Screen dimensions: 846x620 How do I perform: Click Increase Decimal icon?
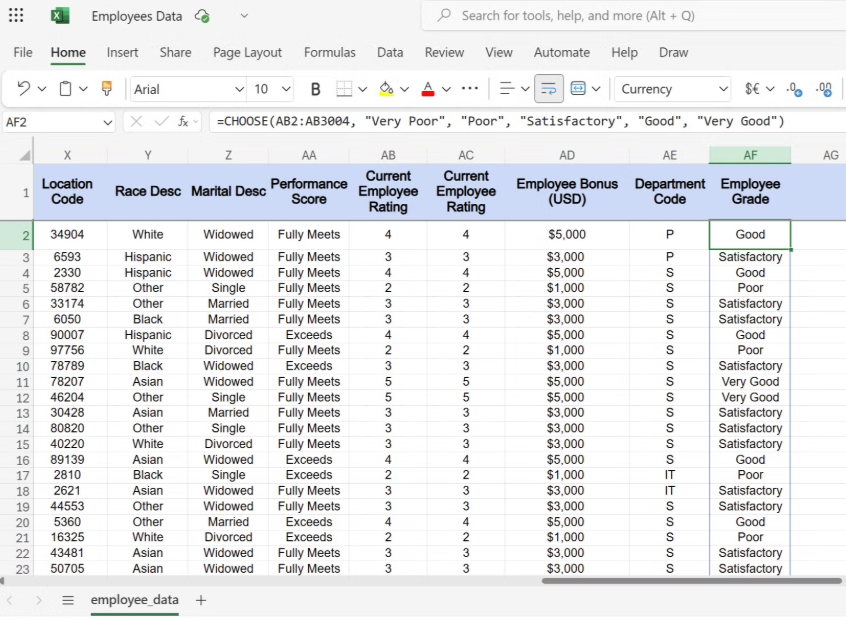[824, 89]
